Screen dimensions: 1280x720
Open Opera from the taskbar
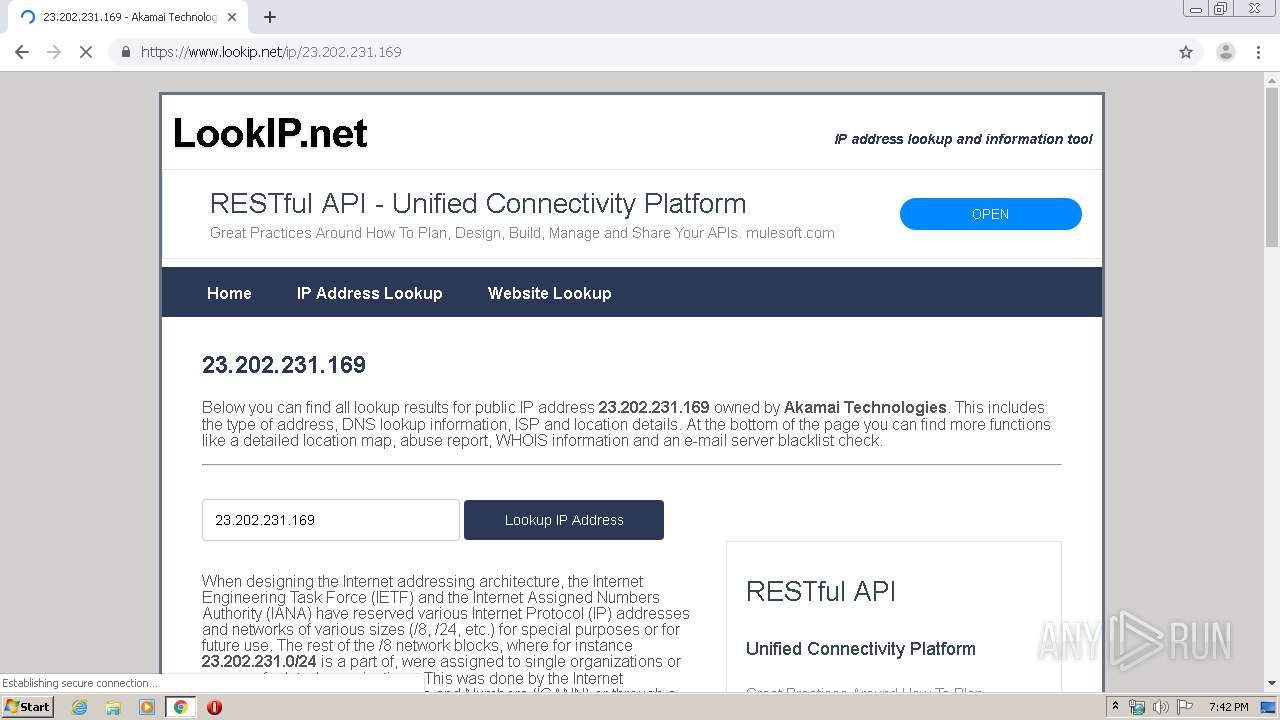click(x=214, y=707)
